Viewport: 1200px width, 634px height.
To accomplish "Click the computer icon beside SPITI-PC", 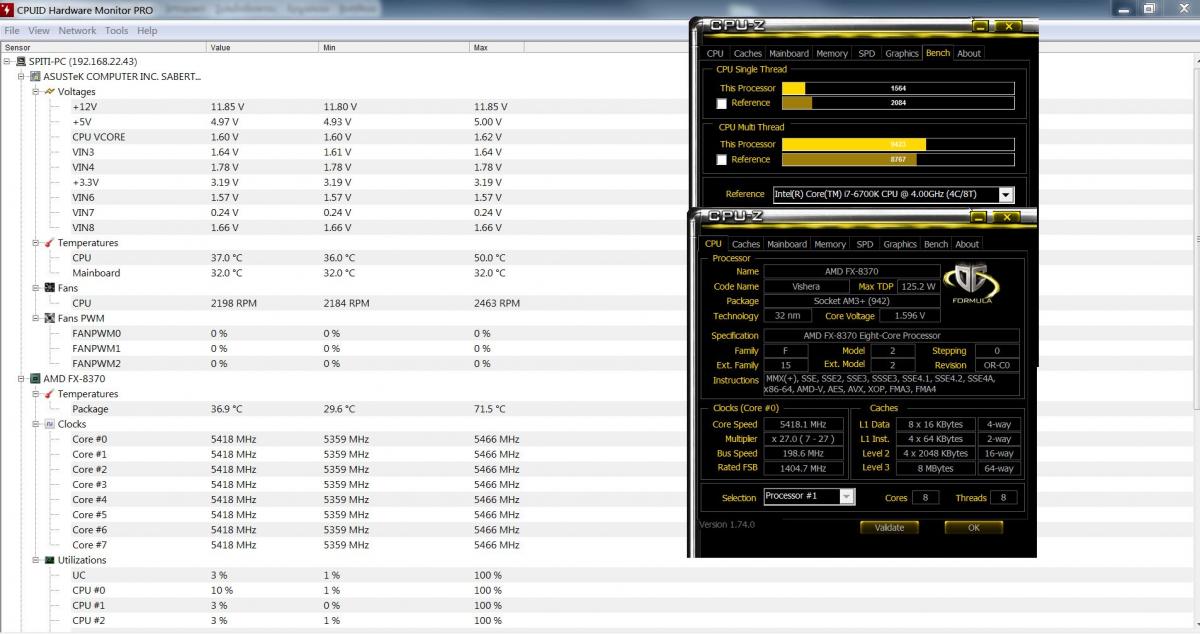I will [x=21, y=61].
